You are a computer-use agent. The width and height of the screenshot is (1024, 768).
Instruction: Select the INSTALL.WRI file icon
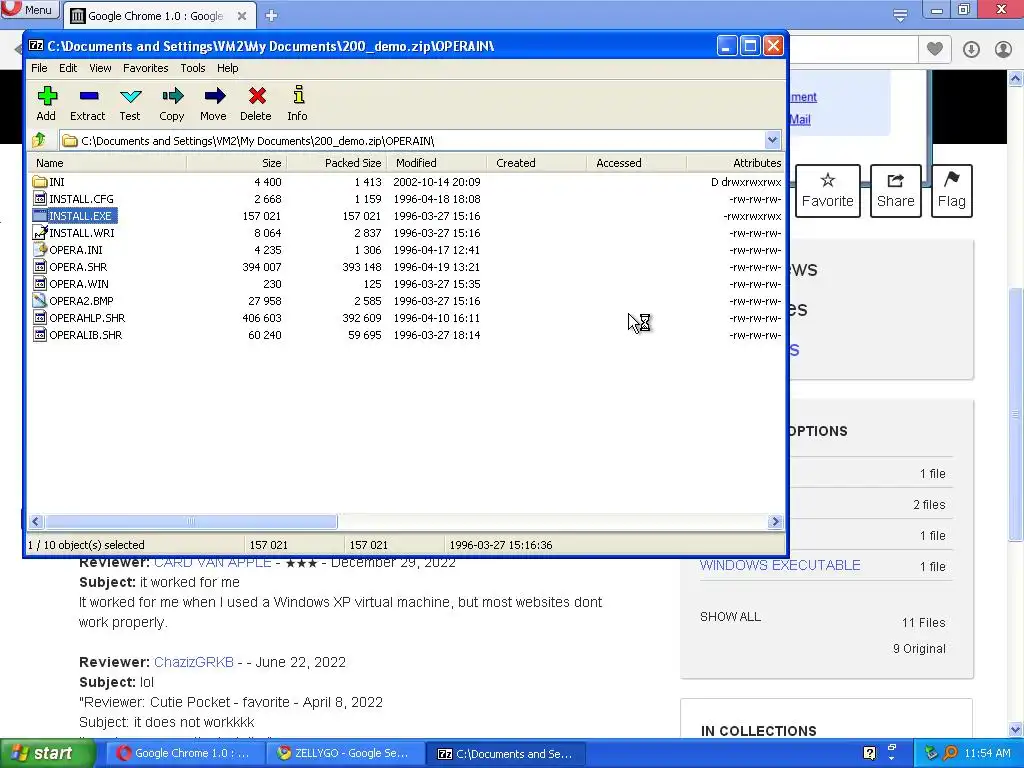40,232
